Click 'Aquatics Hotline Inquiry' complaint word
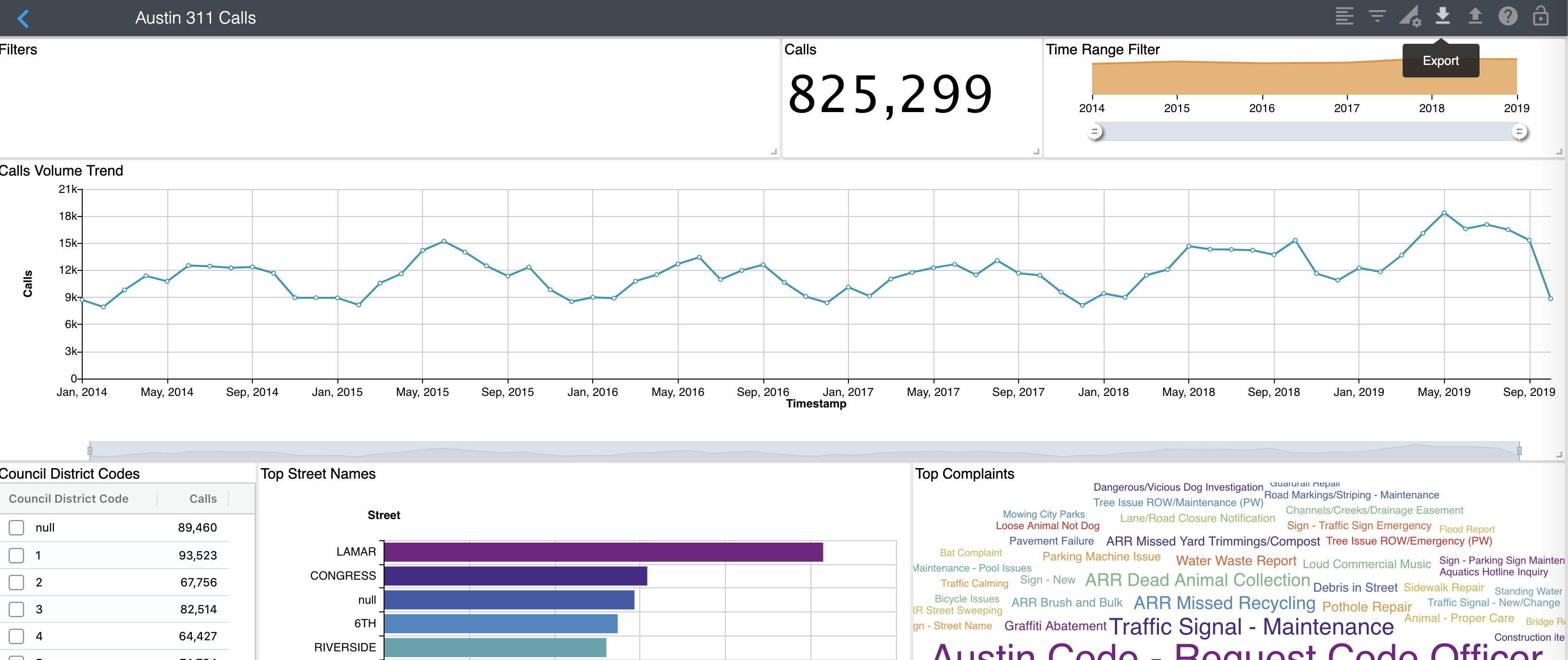The image size is (1568, 660). pos(1493,571)
